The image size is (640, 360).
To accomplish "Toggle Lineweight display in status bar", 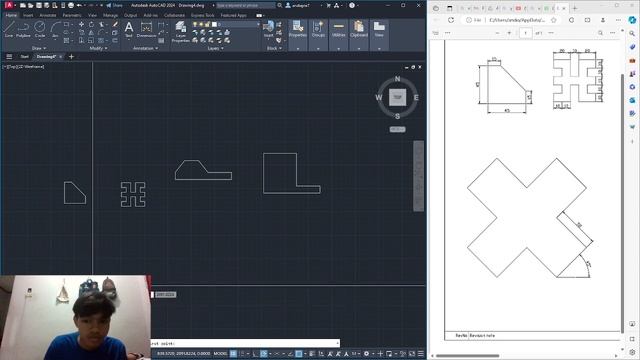I will (312, 353).
